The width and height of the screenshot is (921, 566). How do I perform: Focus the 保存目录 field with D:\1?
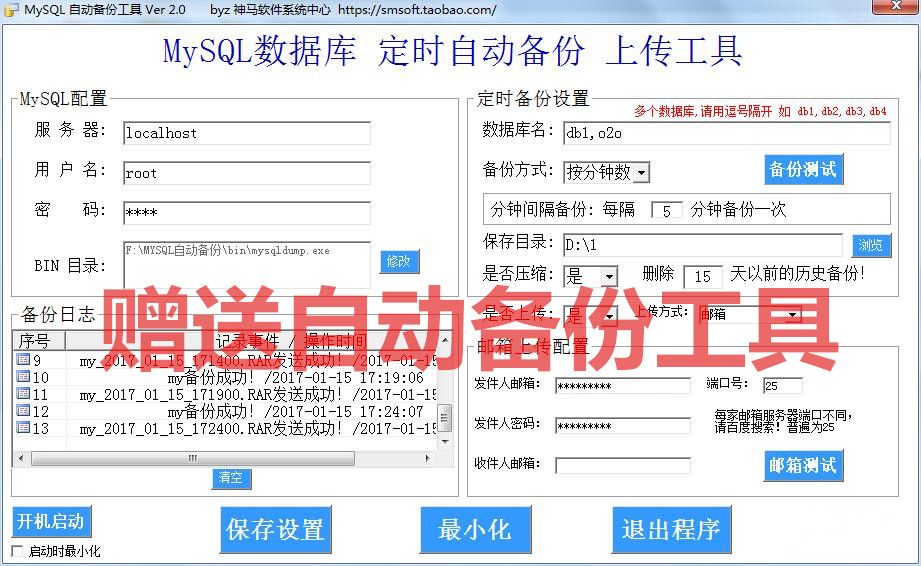point(703,244)
